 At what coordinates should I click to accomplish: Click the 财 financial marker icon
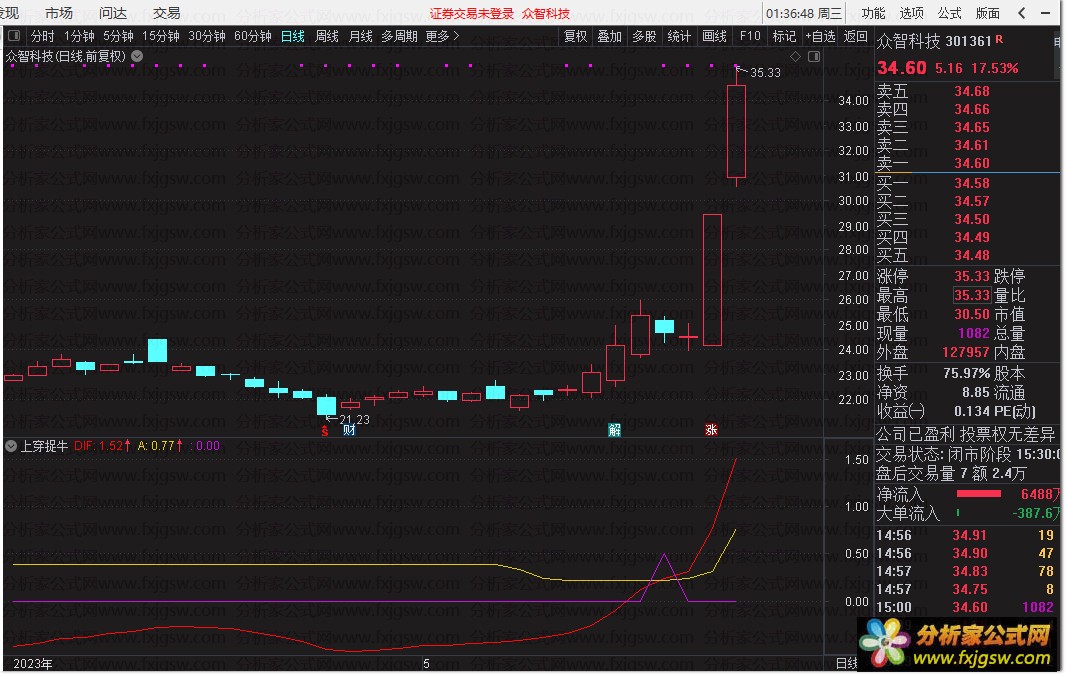click(349, 430)
